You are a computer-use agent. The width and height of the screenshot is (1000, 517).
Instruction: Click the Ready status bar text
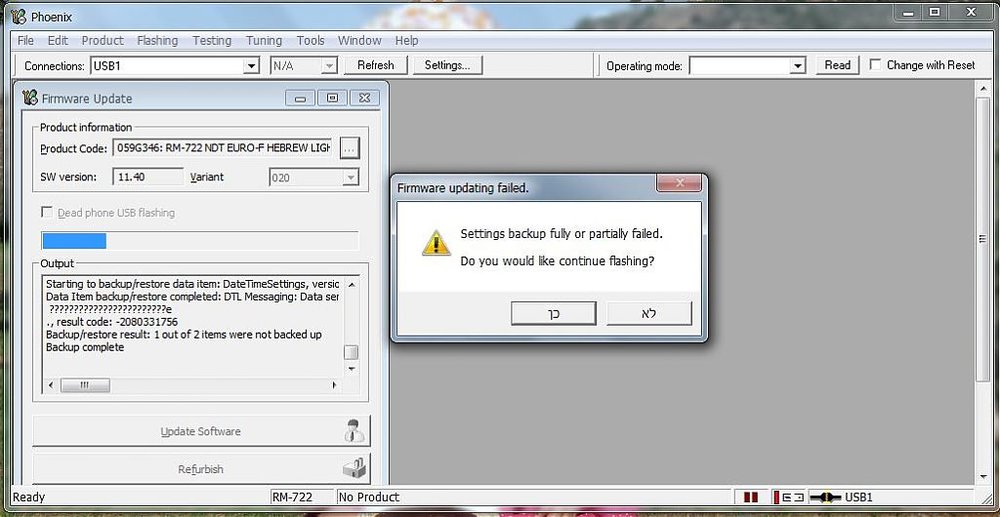pyautogui.click(x=29, y=497)
